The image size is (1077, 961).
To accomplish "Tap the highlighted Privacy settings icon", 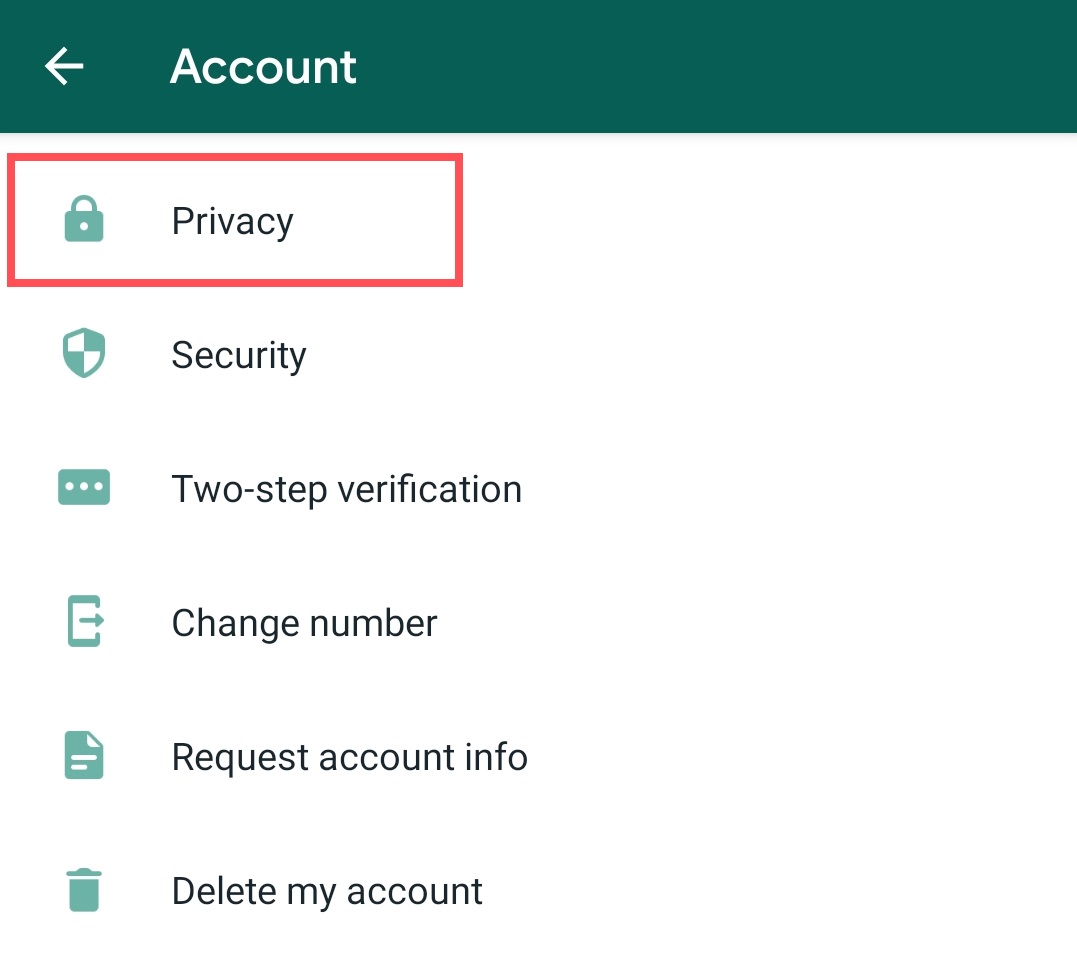I will [x=84, y=220].
